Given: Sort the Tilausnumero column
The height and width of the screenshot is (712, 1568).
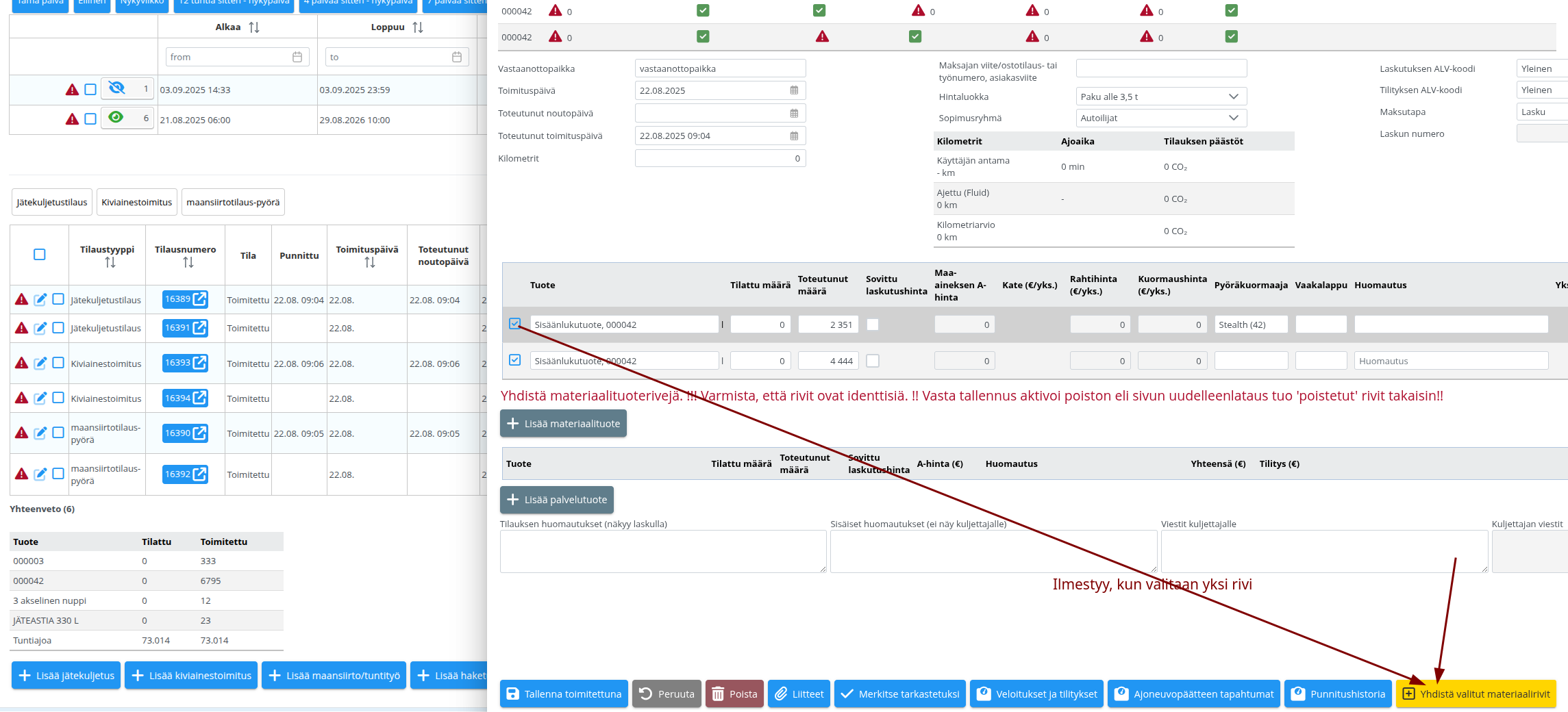Looking at the screenshot, I should pos(188,263).
